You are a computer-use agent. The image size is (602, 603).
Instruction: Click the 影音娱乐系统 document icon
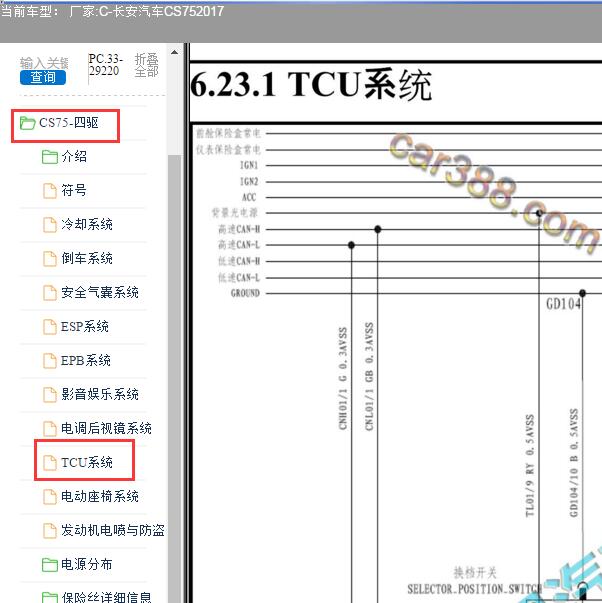50,395
